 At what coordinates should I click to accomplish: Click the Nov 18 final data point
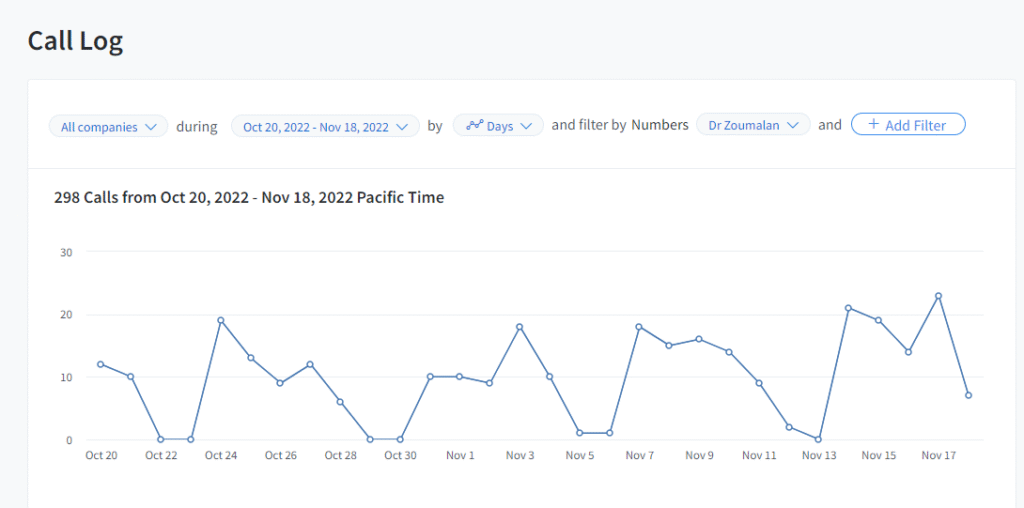tap(968, 395)
